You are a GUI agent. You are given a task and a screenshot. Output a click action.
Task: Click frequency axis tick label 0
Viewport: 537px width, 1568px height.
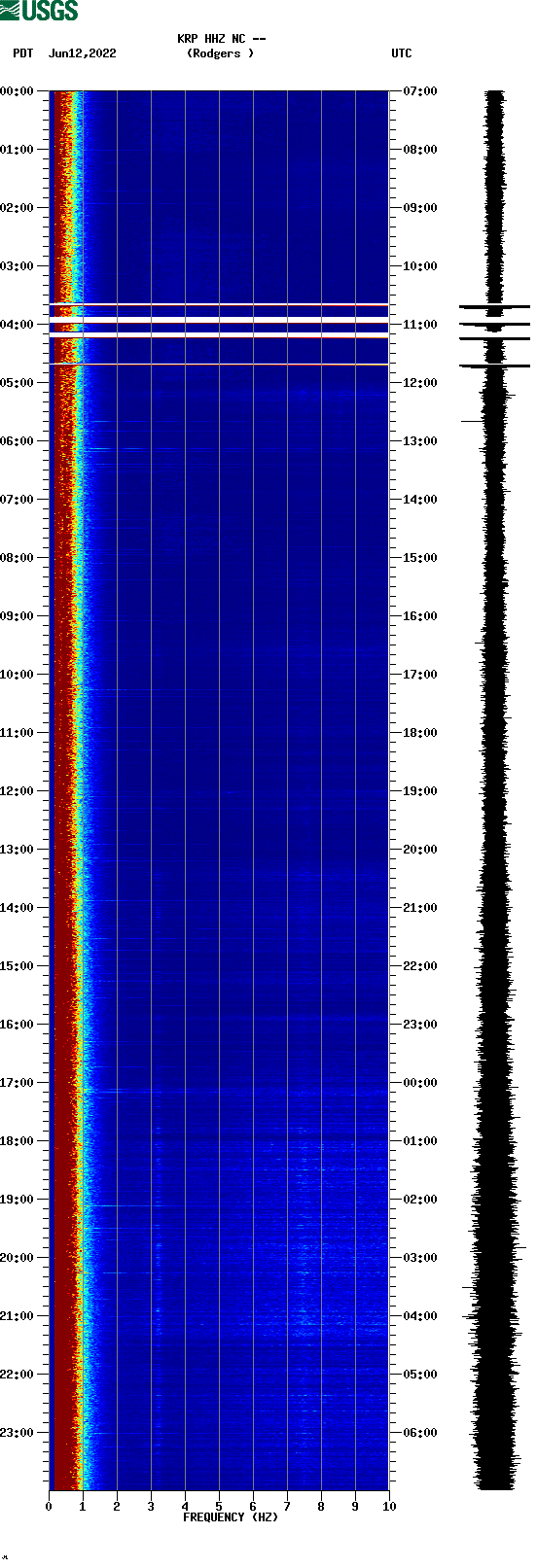pos(49,1507)
